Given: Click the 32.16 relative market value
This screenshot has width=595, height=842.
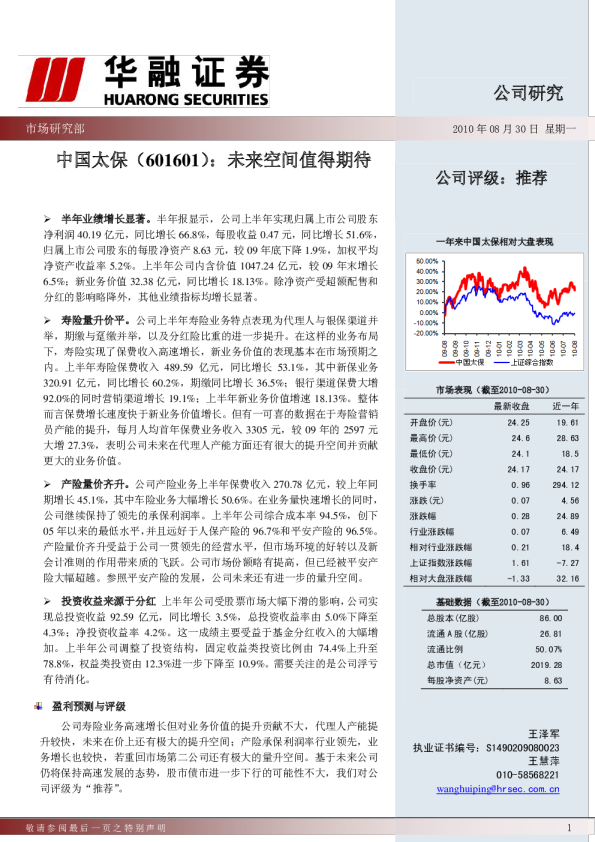Looking at the screenshot, I should pyautogui.click(x=568, y=578).
